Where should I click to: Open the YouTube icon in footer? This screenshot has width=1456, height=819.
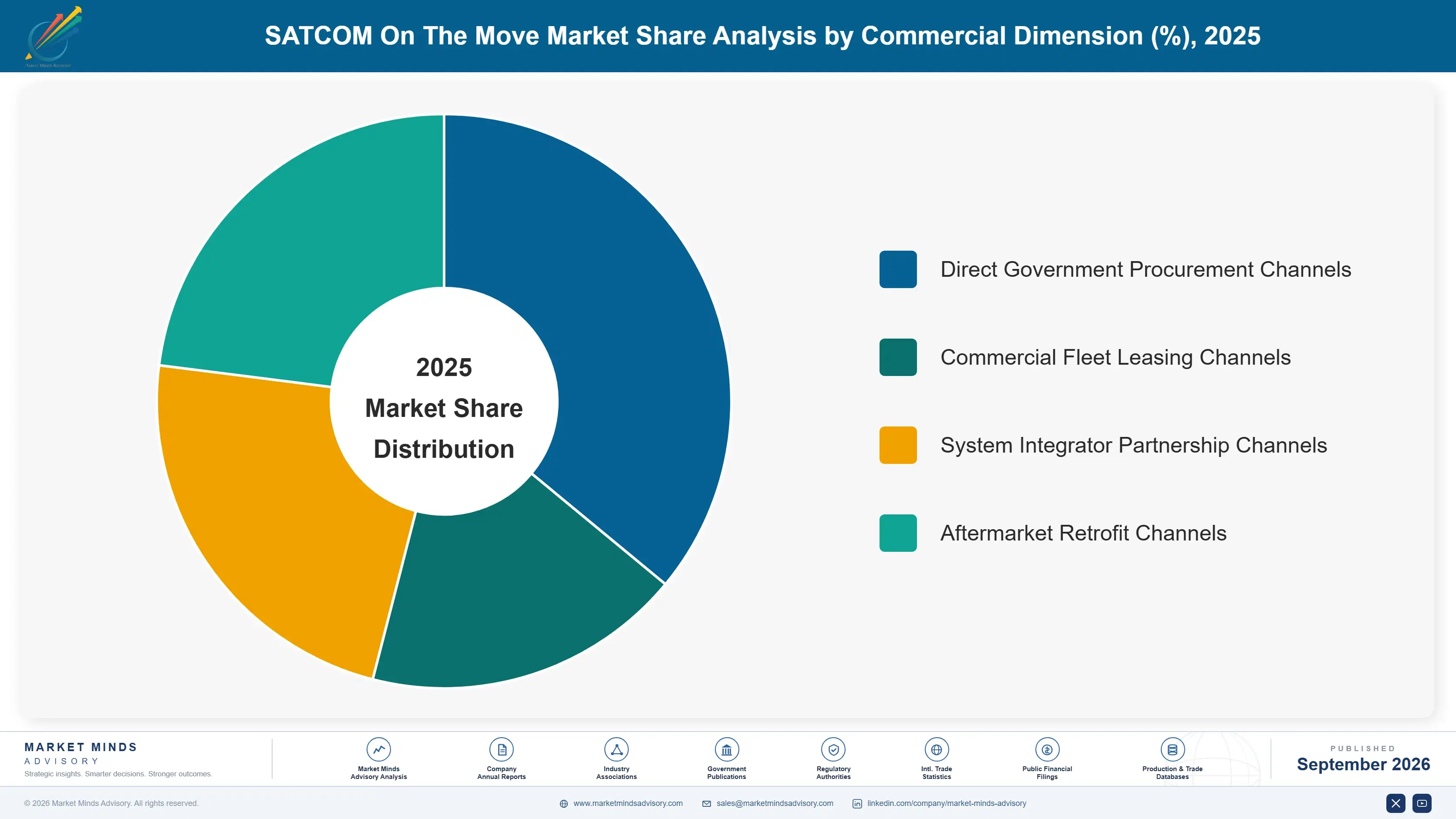point(1422,803)
